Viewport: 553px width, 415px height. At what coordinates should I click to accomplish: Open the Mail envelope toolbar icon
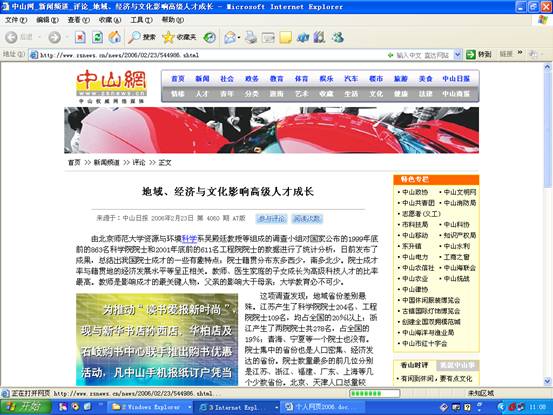[230, 37]
